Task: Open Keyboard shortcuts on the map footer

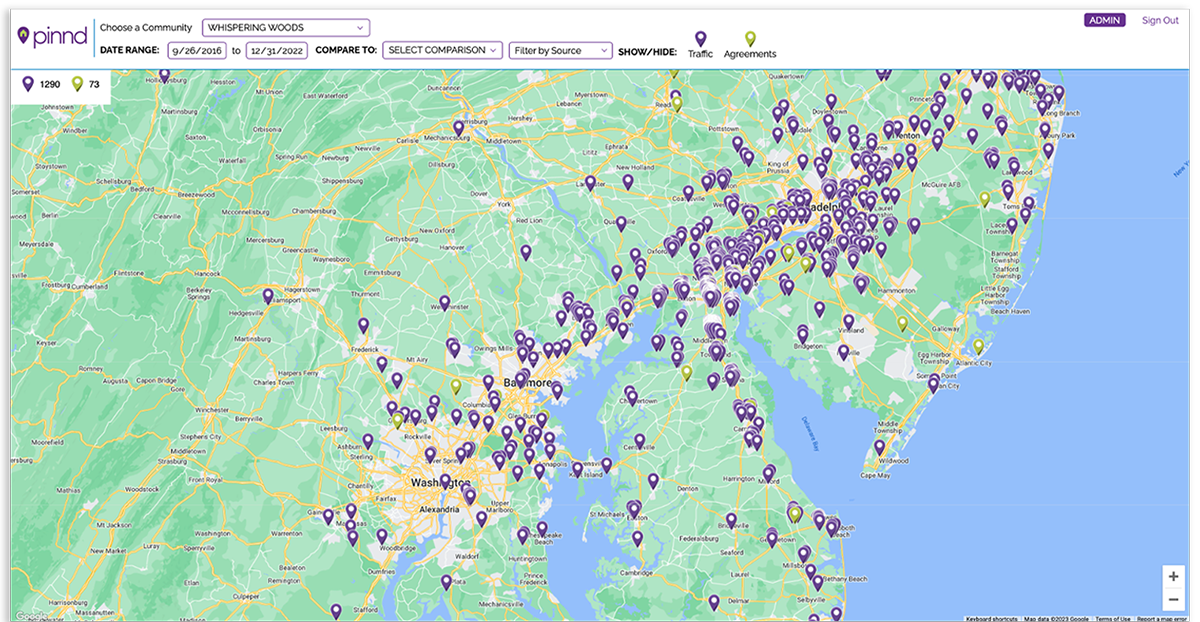Action: (992, 618)
